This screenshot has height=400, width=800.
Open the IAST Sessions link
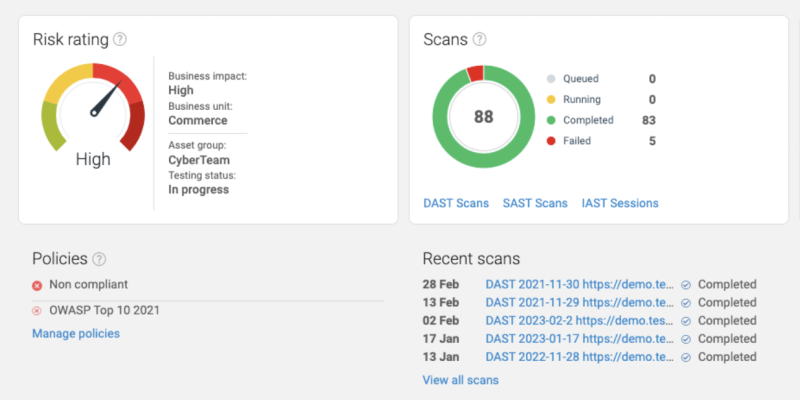click(620, 203)
